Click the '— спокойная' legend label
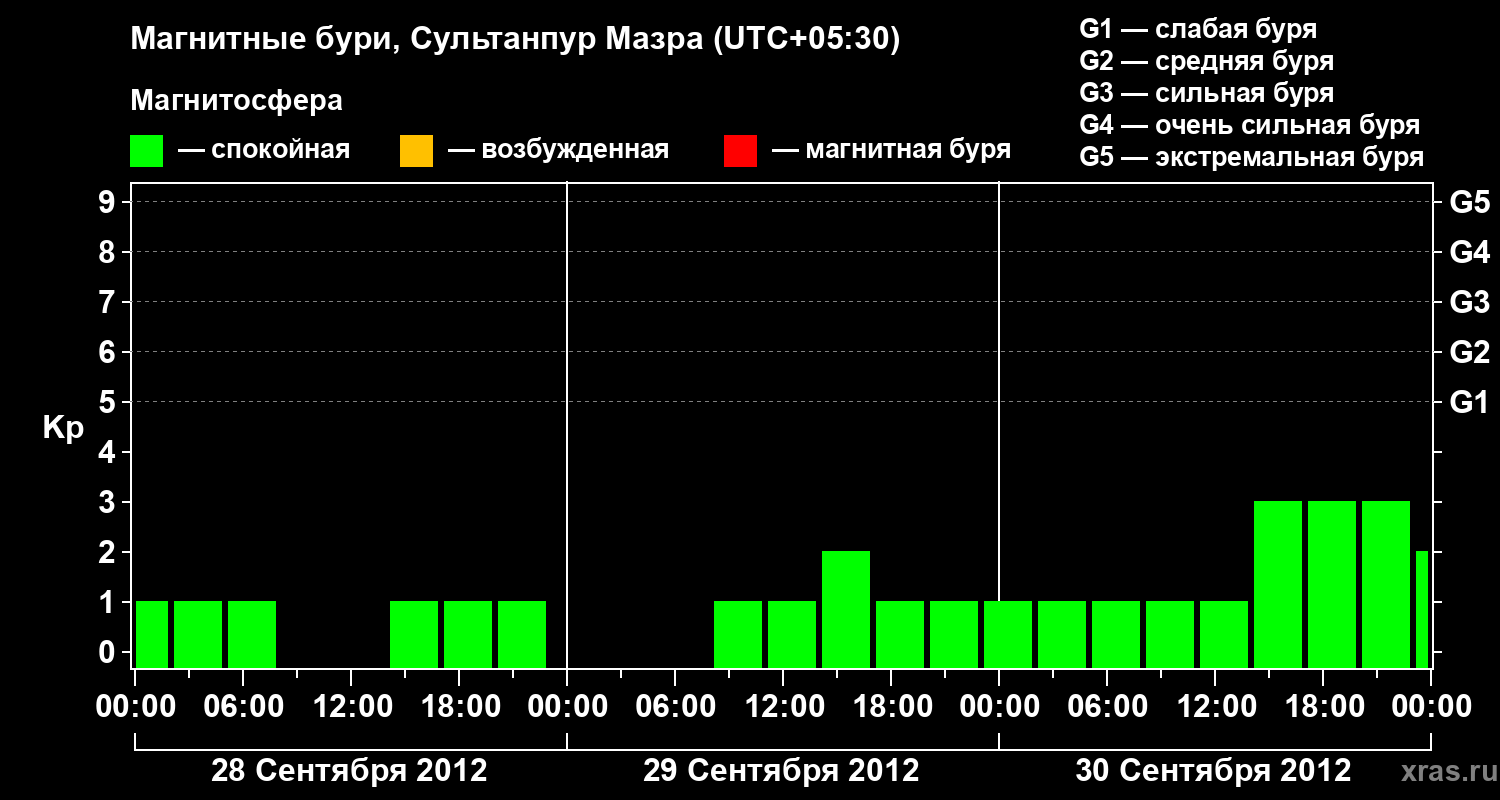The width and height of the screenshot is (1500, 800). tap(264, 150)
